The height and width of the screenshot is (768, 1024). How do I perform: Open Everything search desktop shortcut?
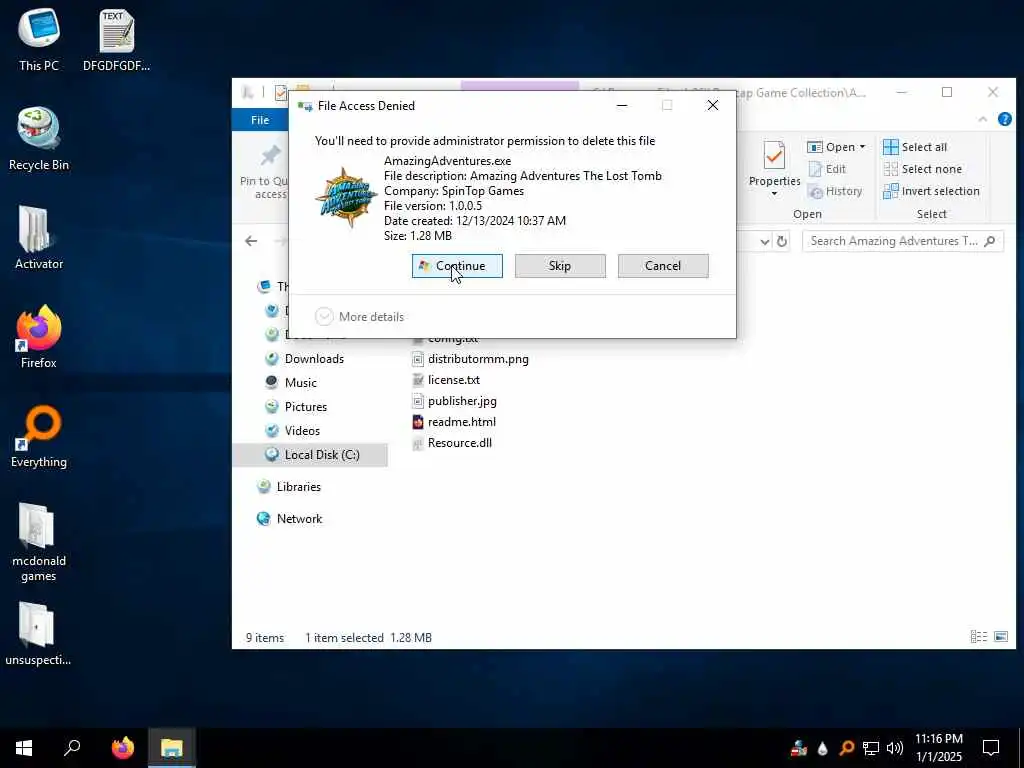tap(39, 436)
